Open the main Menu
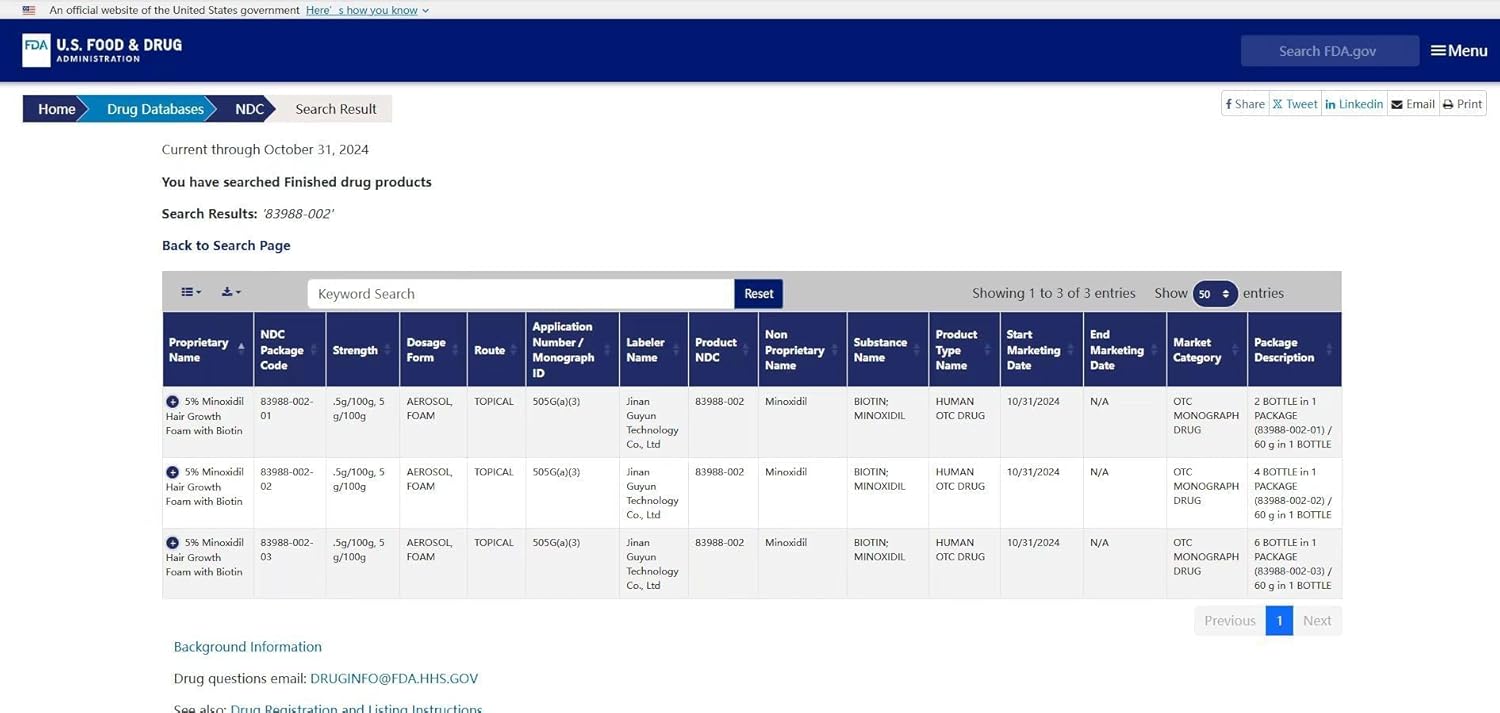This screenshot has height=713, width=1500. click(1458, 51)
